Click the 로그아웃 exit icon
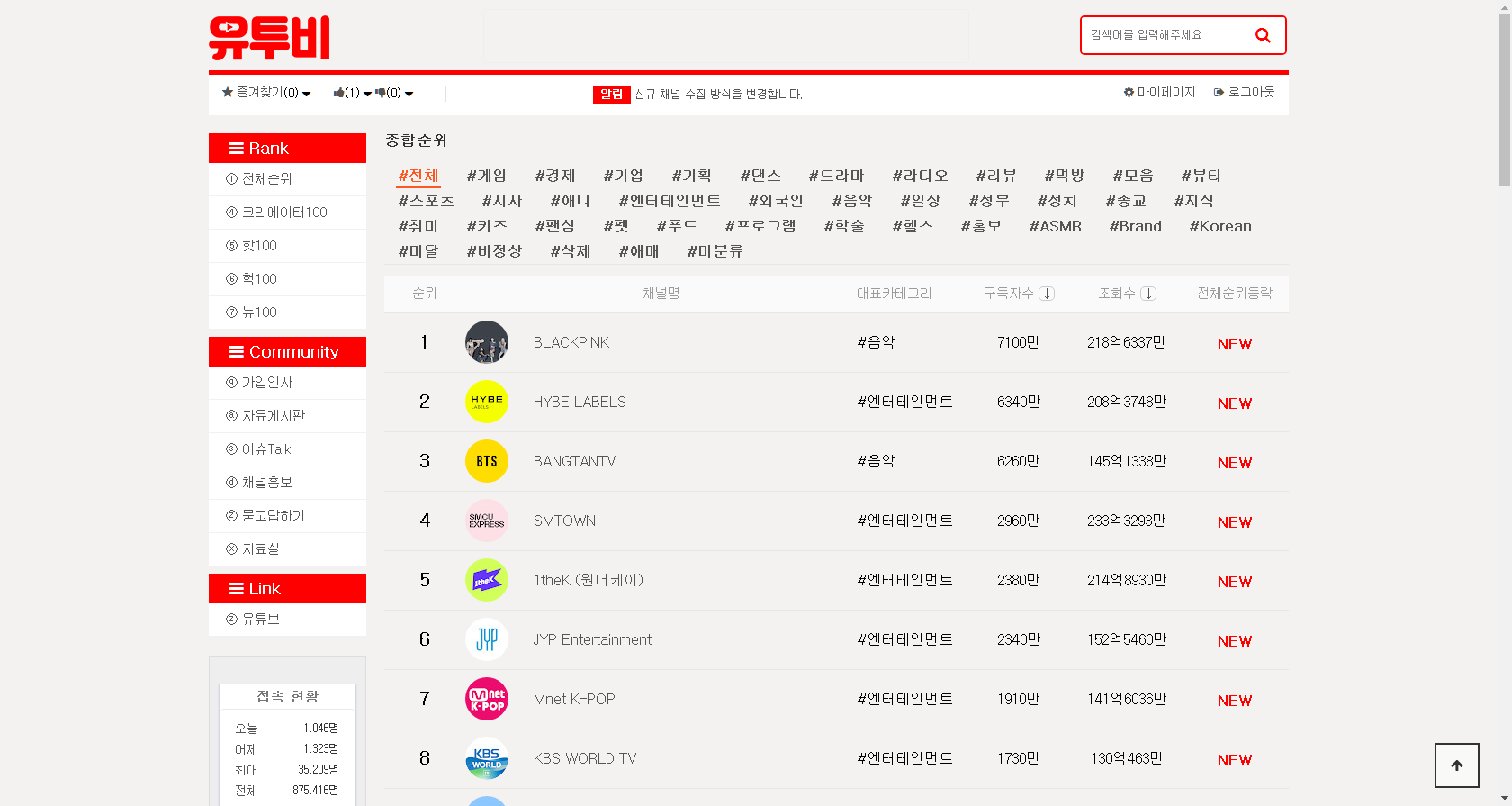Viewport: 1512px width, 806px height. pyautogui.click(x=1219, y=92)
